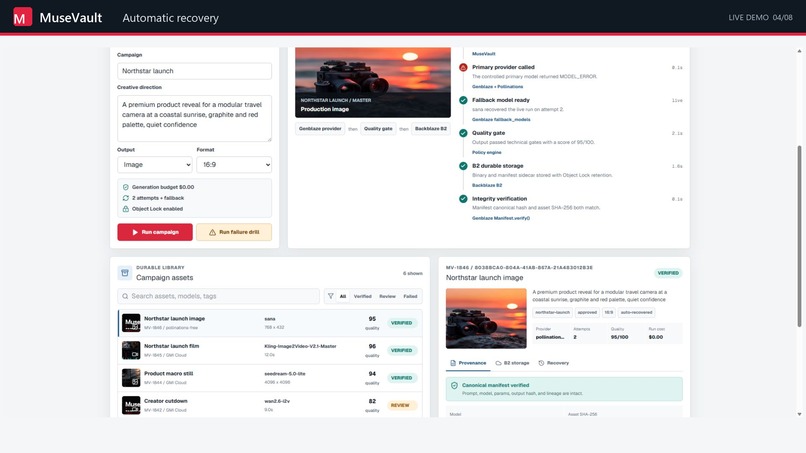The width and height of the screenshot is (806, 453).
Task: Click the page vertical scrollbar
Action: click(799, 235)
